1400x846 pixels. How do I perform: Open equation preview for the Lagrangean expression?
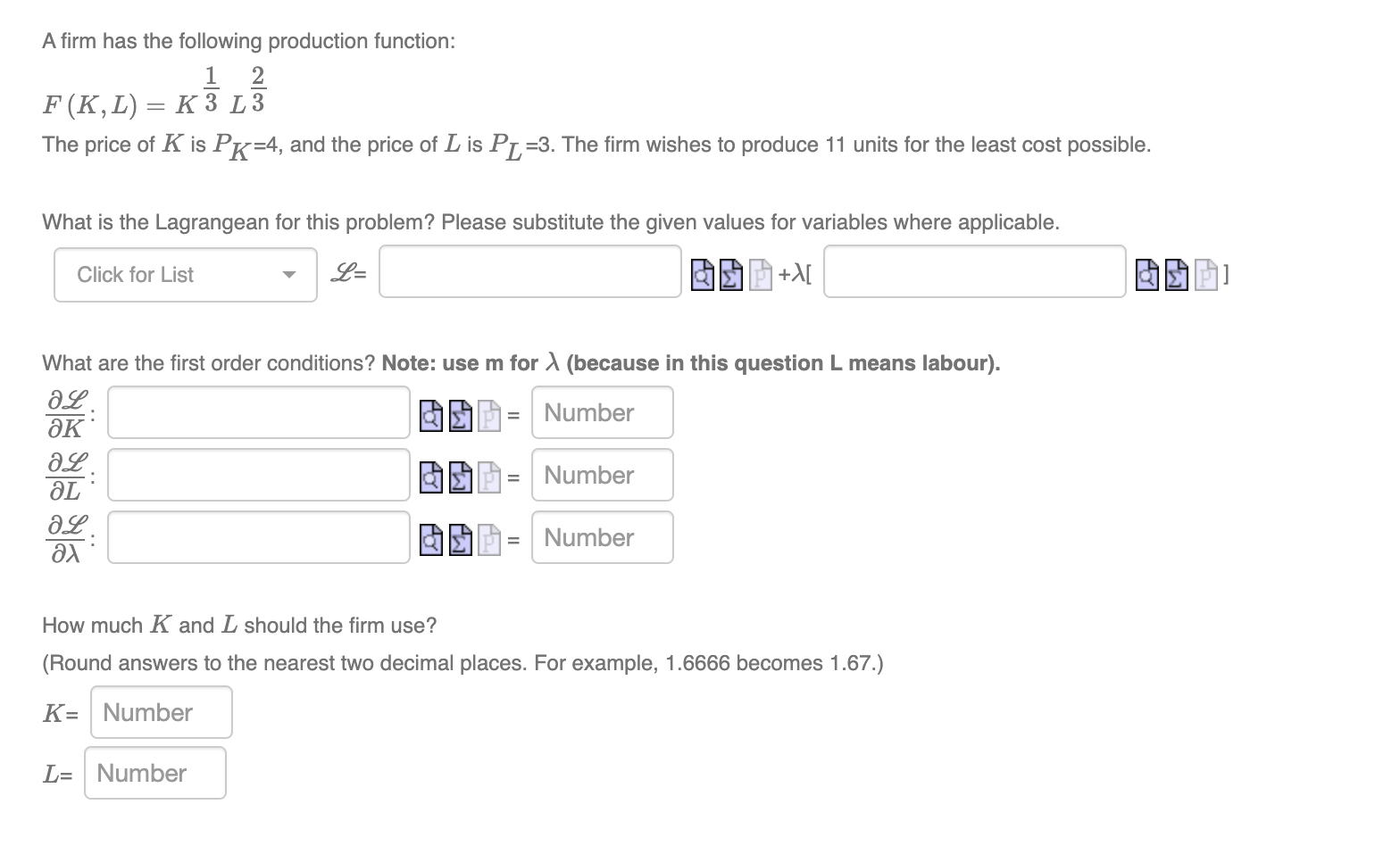[x=702, y=276]
